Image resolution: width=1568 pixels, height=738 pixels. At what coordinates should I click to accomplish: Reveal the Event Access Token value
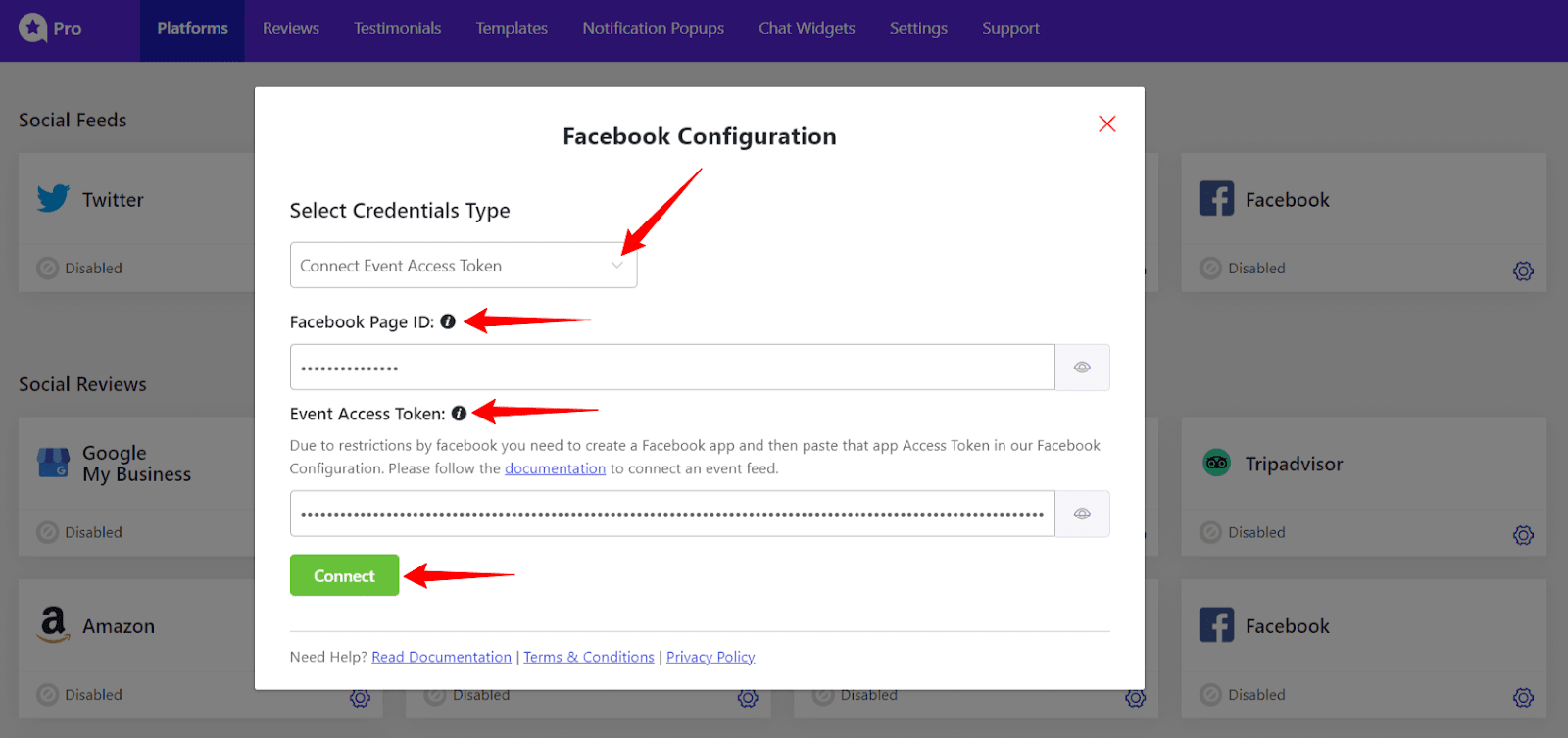click(x=1082, y=514)
